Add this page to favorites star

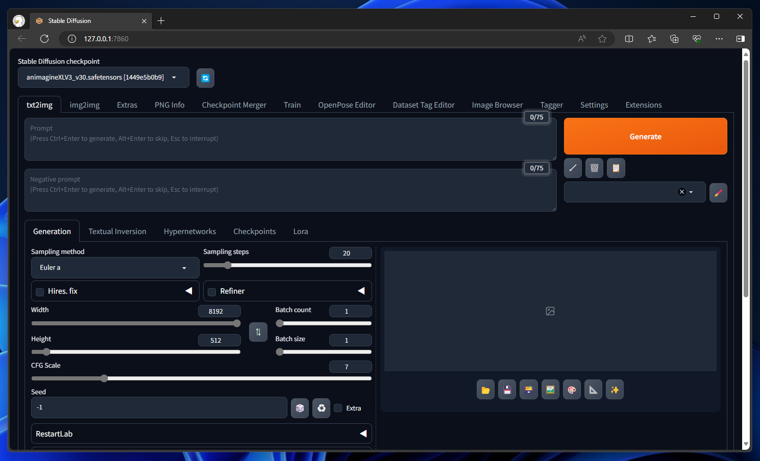click(602, 39)
